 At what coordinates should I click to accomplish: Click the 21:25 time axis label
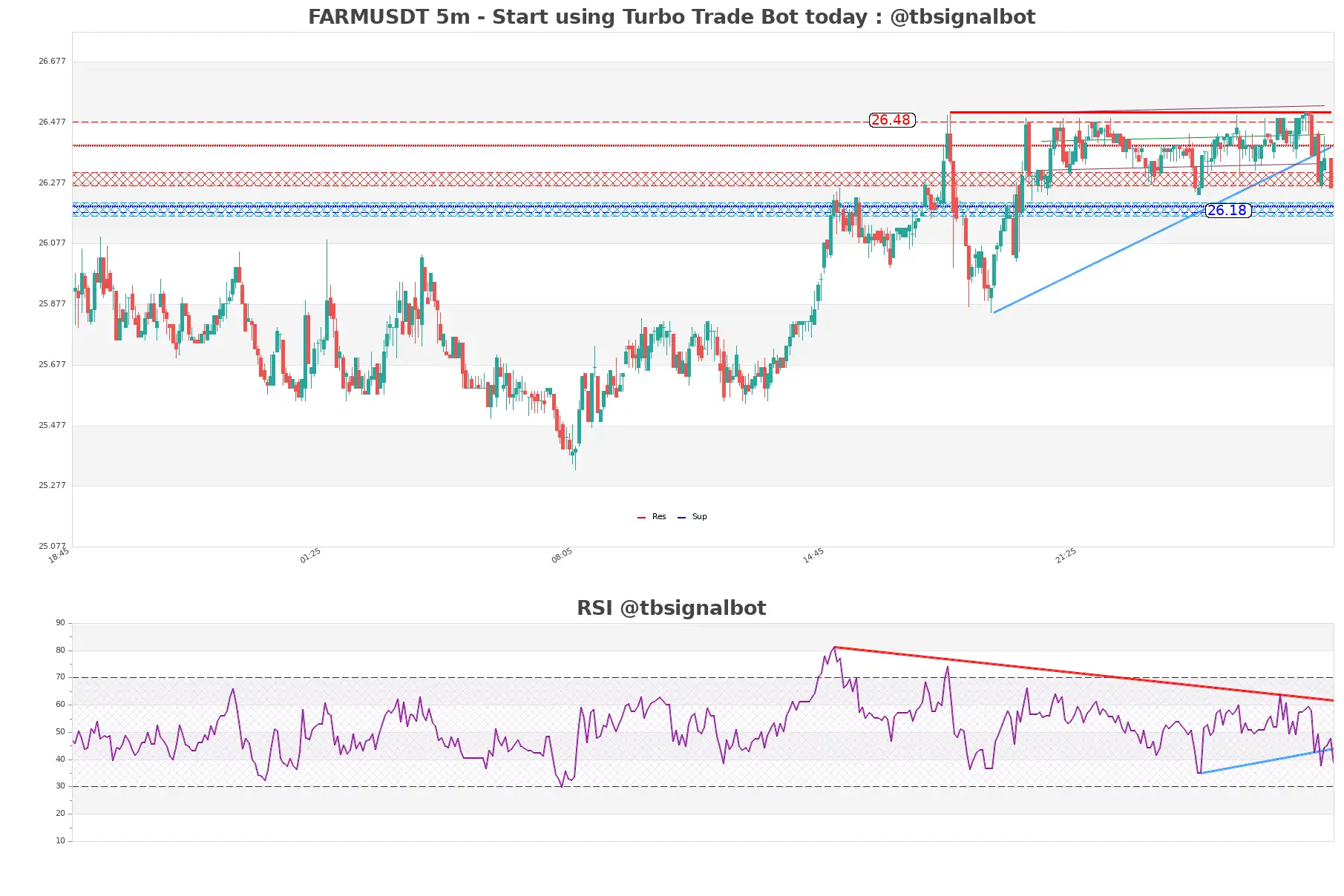[x=1066, y=556]
